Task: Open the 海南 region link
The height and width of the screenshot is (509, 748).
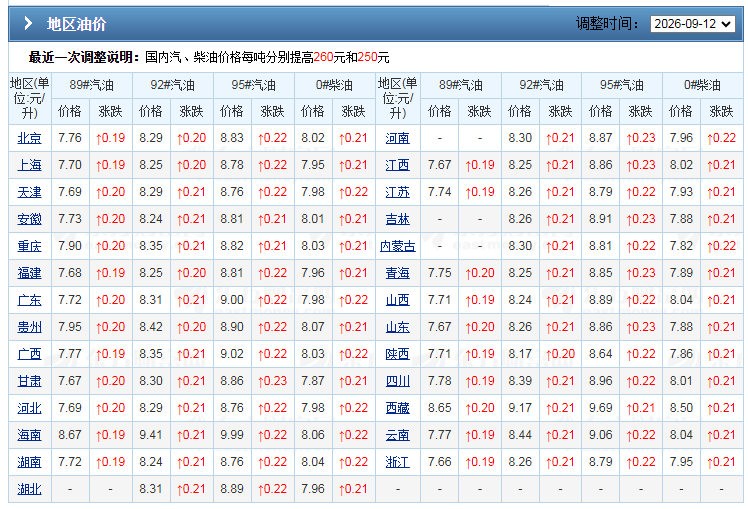Action: (x=30, y=435)
